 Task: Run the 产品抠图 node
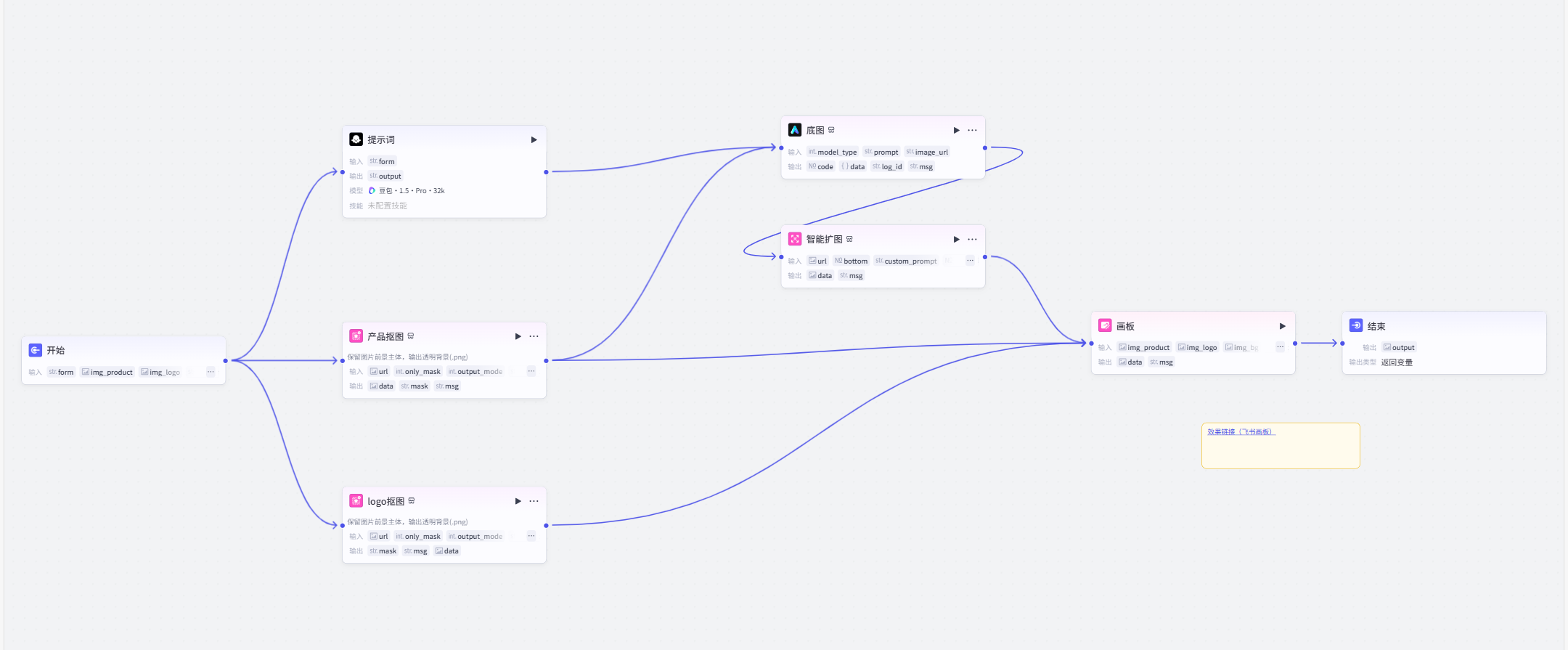point(518,336)
